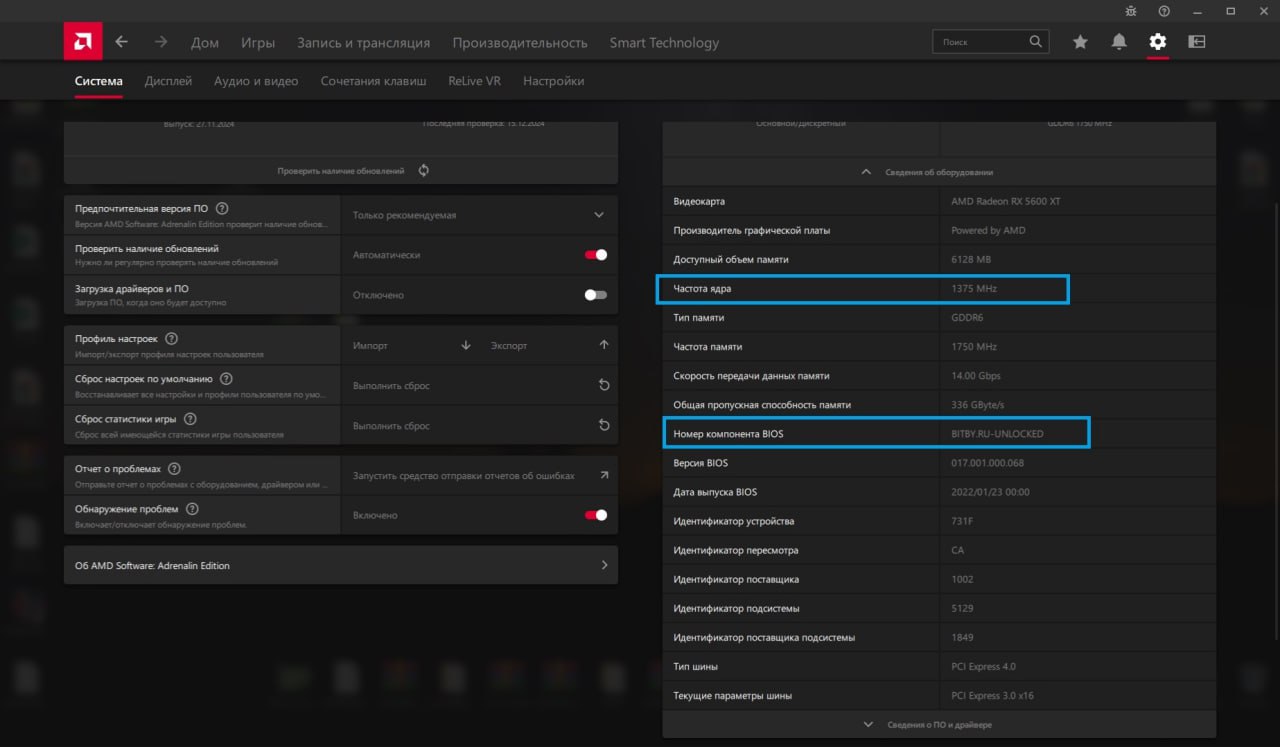Open notifications bell icon
1280x747 pixels.
1119,42
